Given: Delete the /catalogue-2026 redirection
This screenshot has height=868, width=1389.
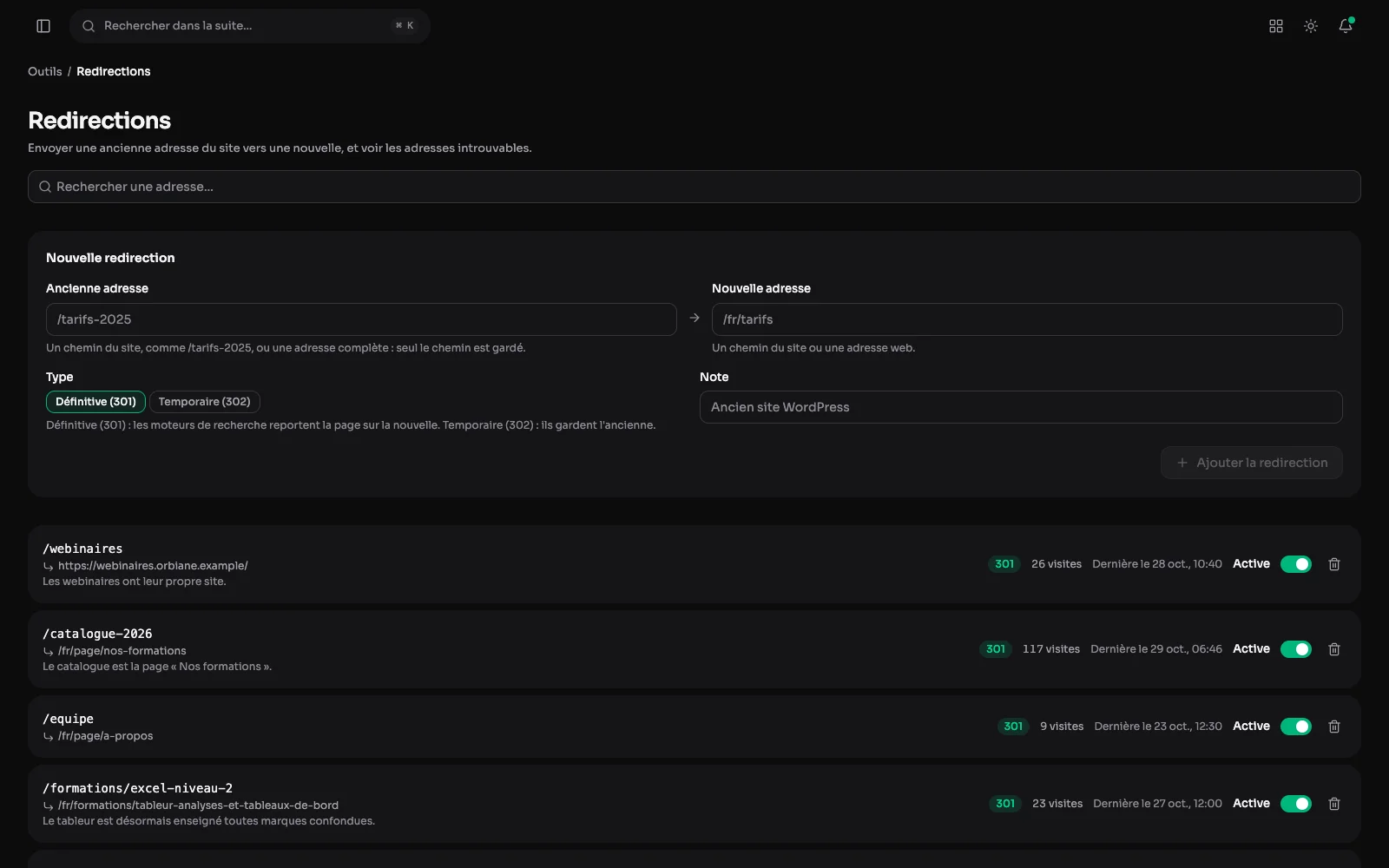Looking at the screenshot, I should (x=1334, y=649).
